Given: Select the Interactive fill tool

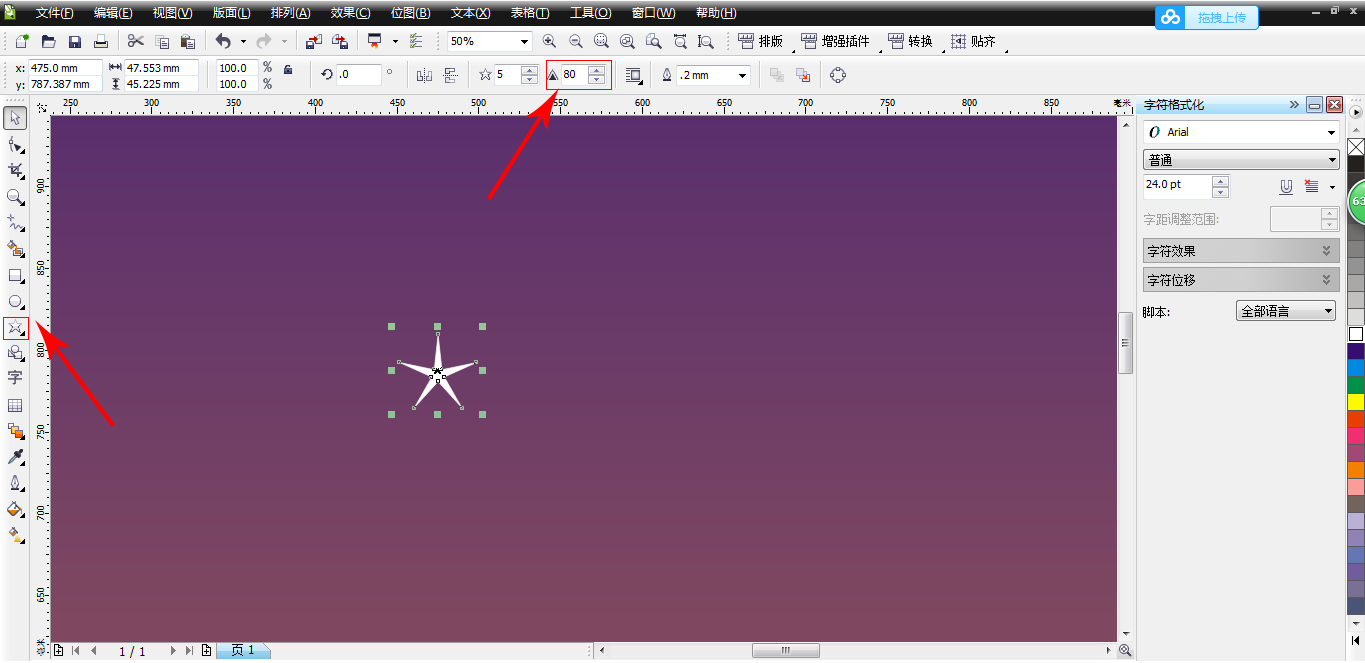Looking at the screenshot, I should click(x=15, y=535).
